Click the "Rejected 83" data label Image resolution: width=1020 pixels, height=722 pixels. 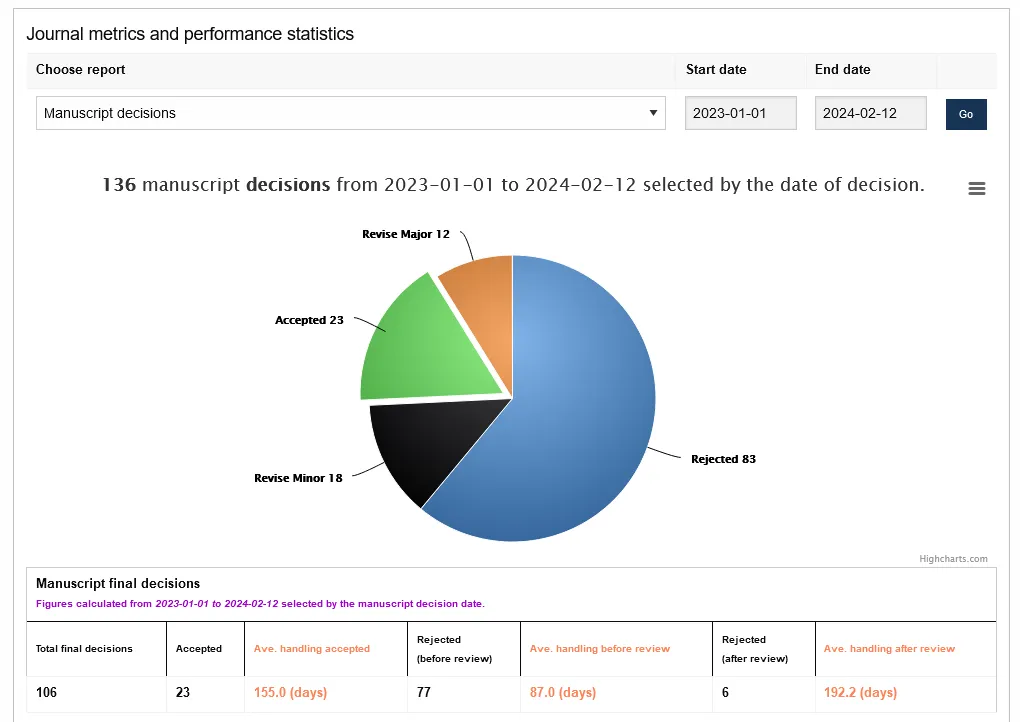723,459
